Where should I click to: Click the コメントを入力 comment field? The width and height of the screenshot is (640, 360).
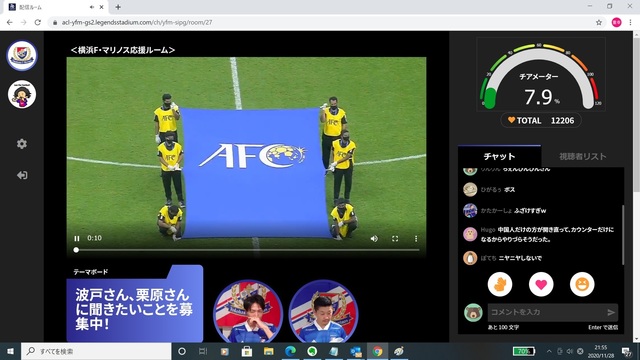click(x=547, y=312)
